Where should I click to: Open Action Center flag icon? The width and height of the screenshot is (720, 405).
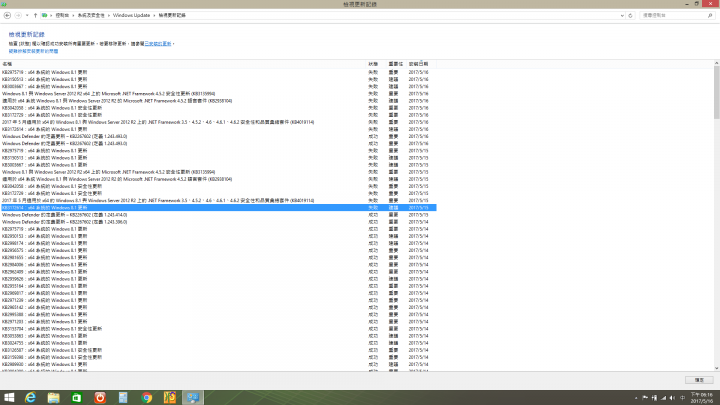(645, 398)
